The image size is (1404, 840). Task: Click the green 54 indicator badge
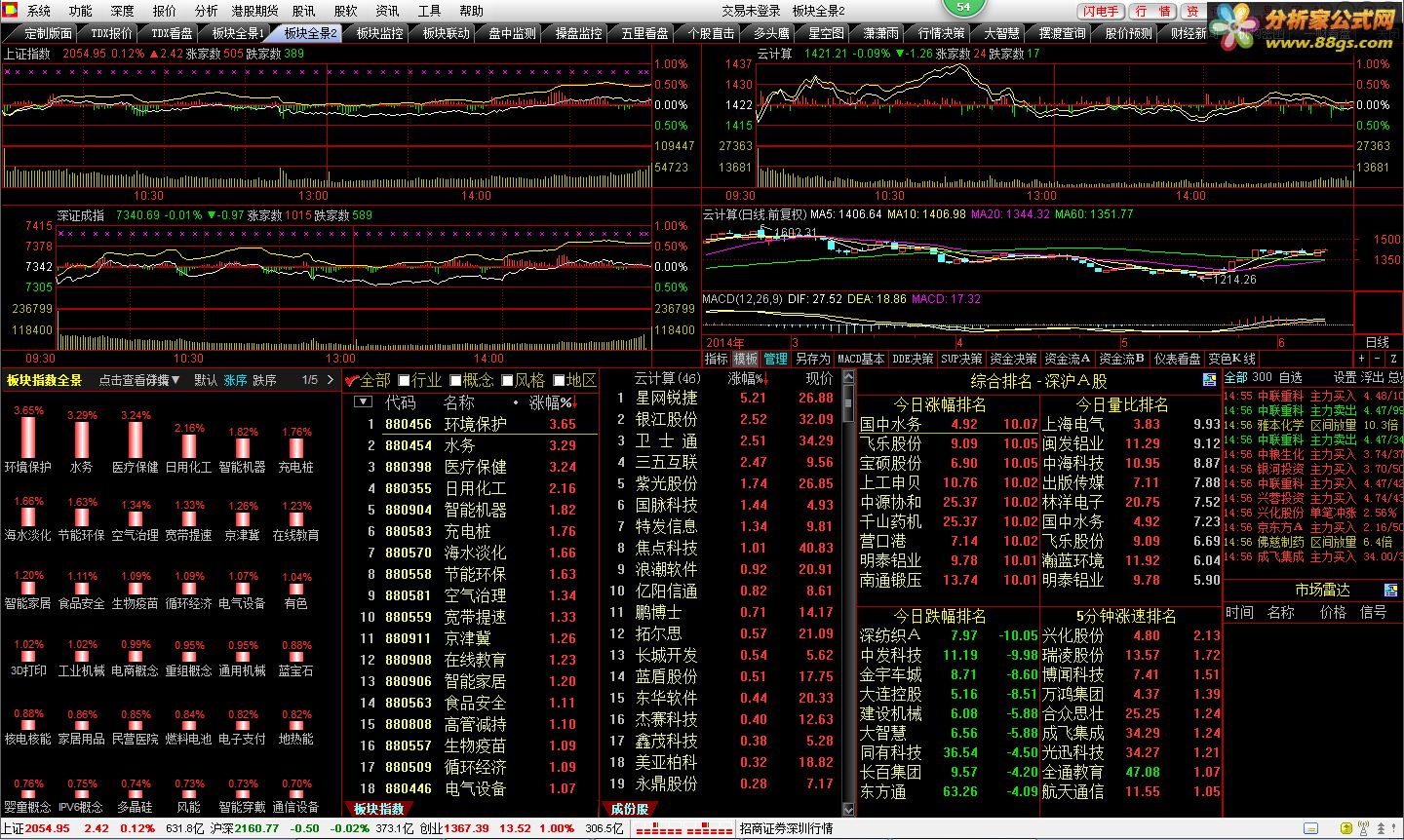[x=963, y=7]
